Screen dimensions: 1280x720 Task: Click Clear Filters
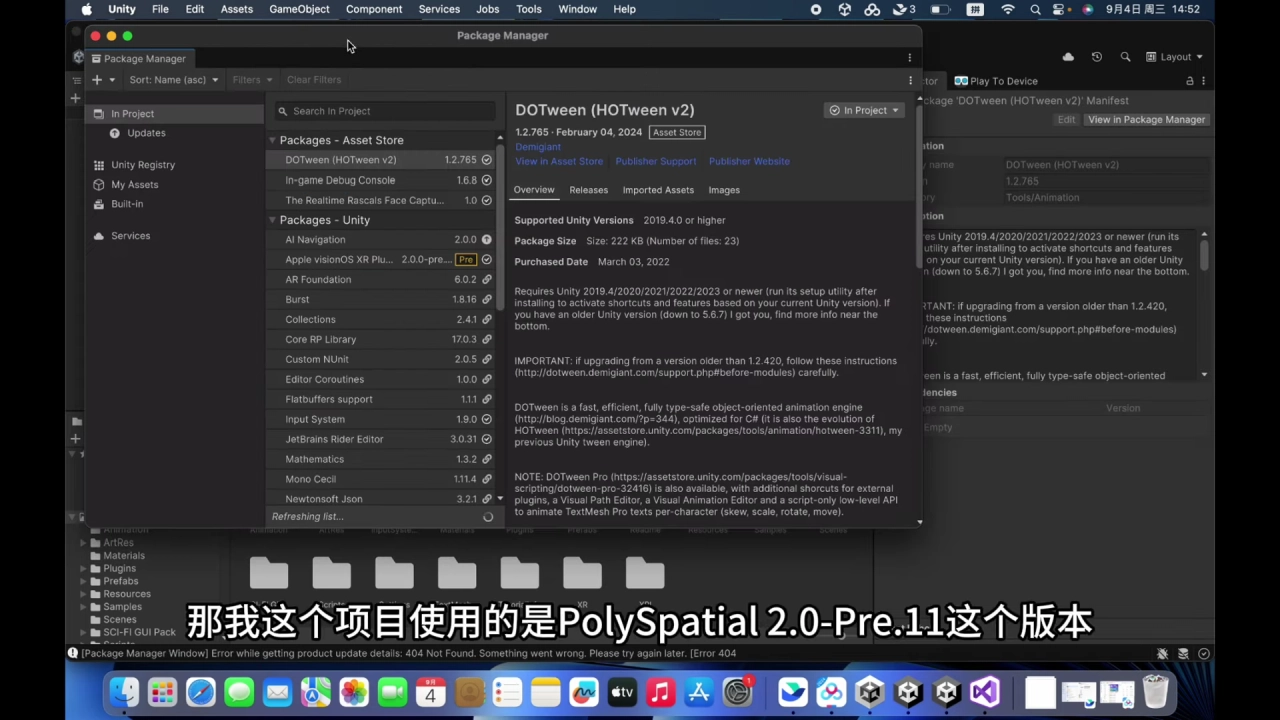click(x=314, y=80)
